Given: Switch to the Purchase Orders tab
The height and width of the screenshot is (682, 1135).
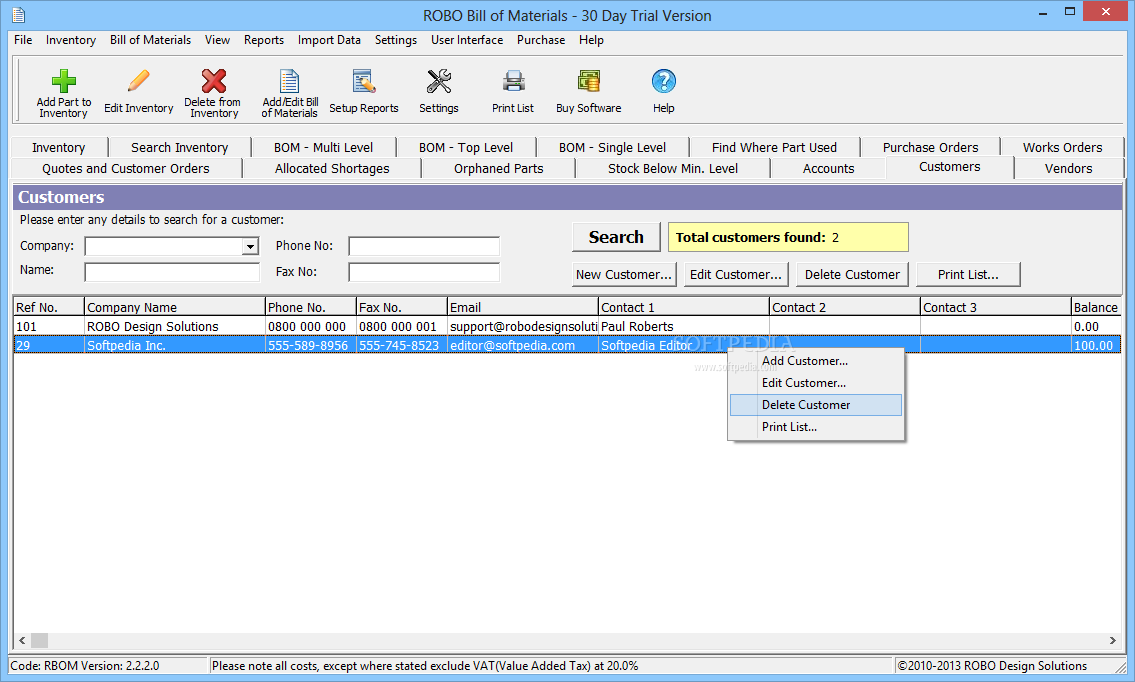Looking at the screenshot, I should 930,148.
